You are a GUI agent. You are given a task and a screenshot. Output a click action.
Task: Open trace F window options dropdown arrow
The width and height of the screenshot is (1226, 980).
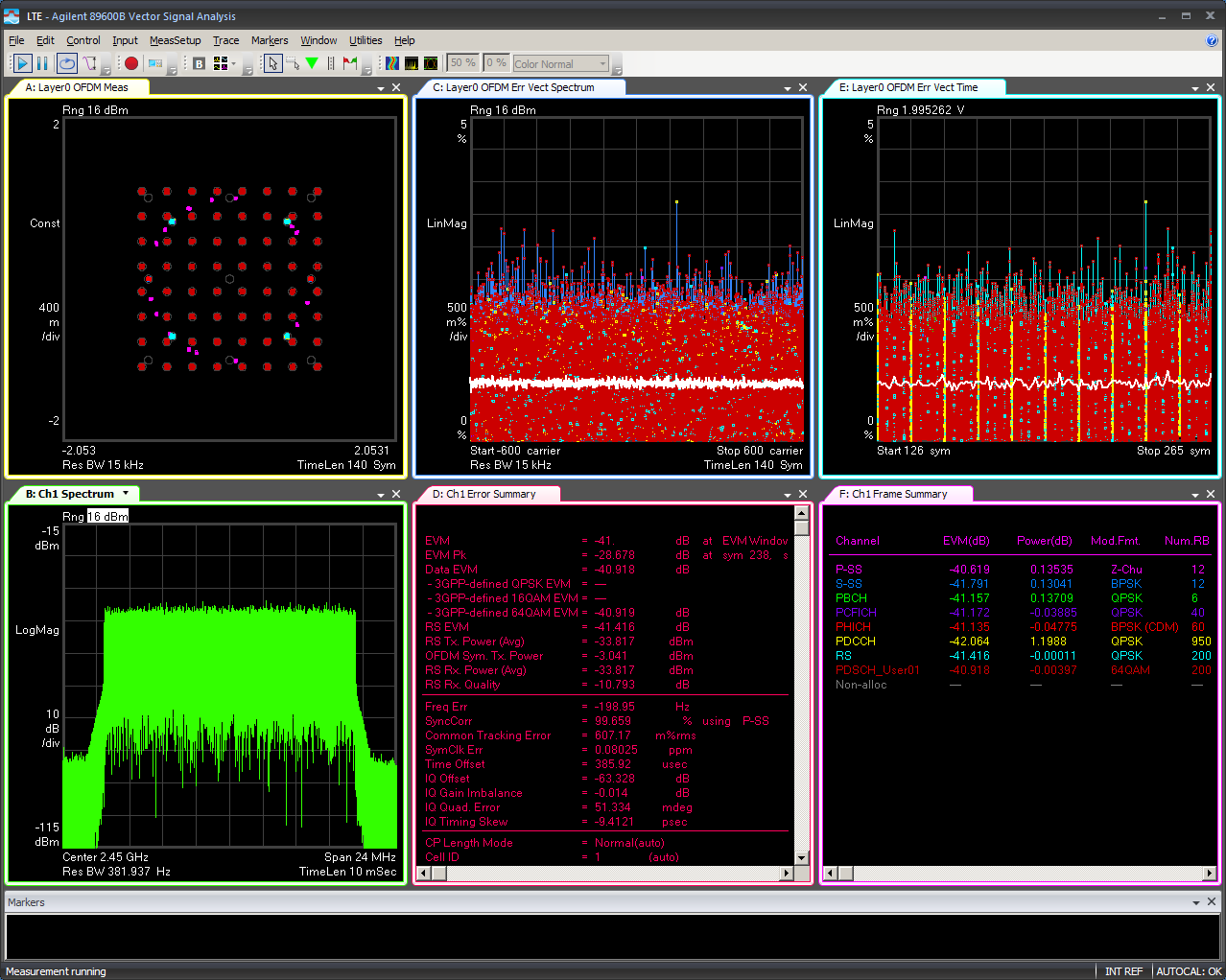click(1195, 495)
